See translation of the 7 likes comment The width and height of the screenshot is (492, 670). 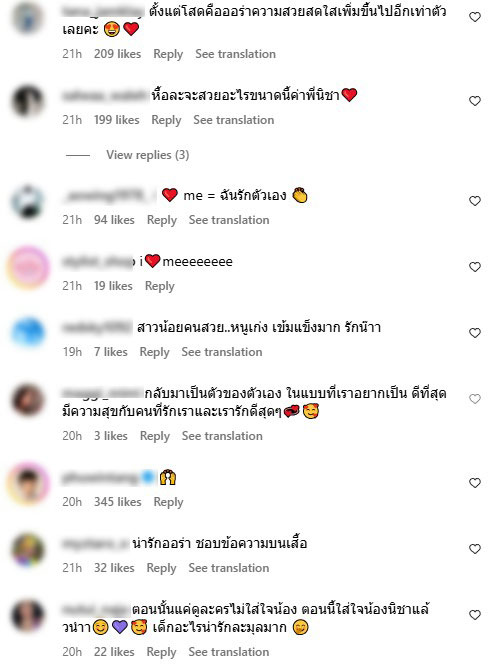pyautogui.click(x=222, y=352)
